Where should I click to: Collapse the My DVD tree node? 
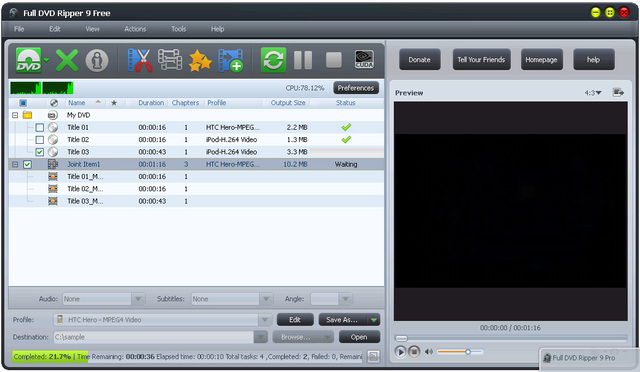15,115
